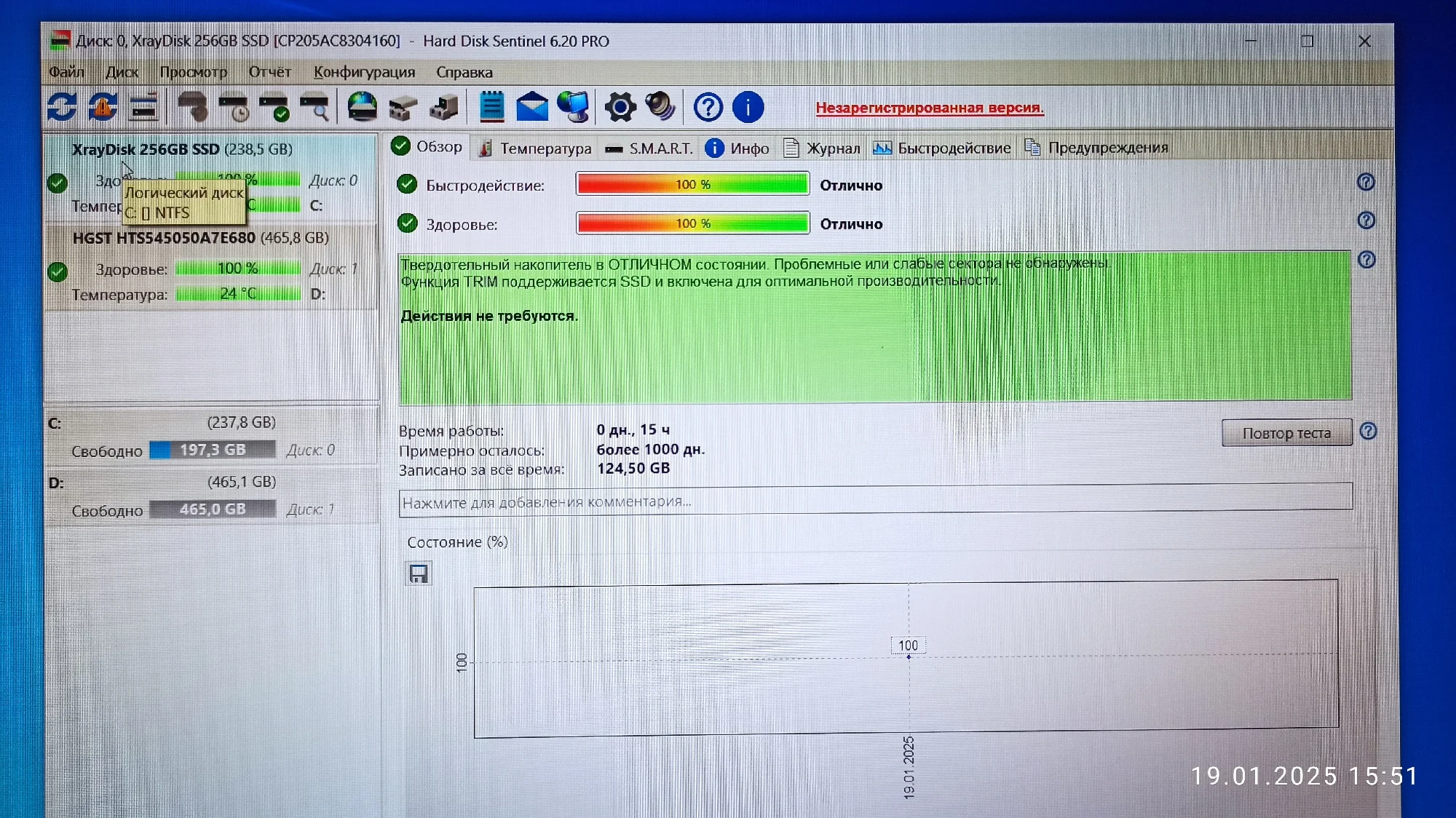Click the 'Действия не требуются.' text
The height and width of the screenshot is (818, 1456).
489,317
